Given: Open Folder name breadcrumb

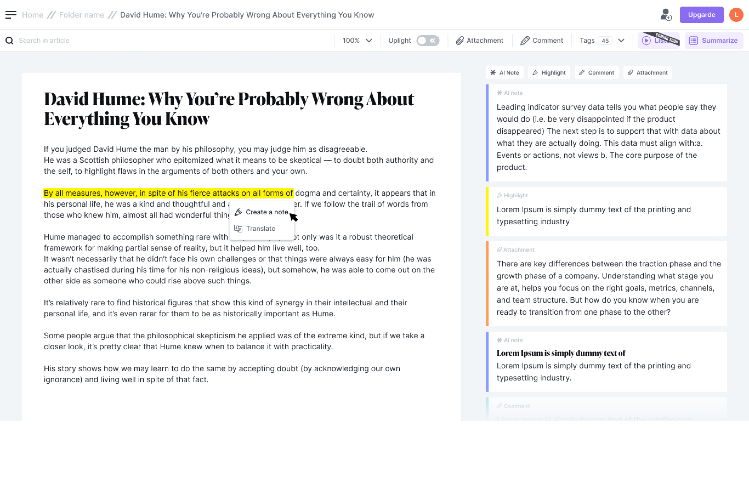Looking at the screenshot, I should [x=82, y=15].
